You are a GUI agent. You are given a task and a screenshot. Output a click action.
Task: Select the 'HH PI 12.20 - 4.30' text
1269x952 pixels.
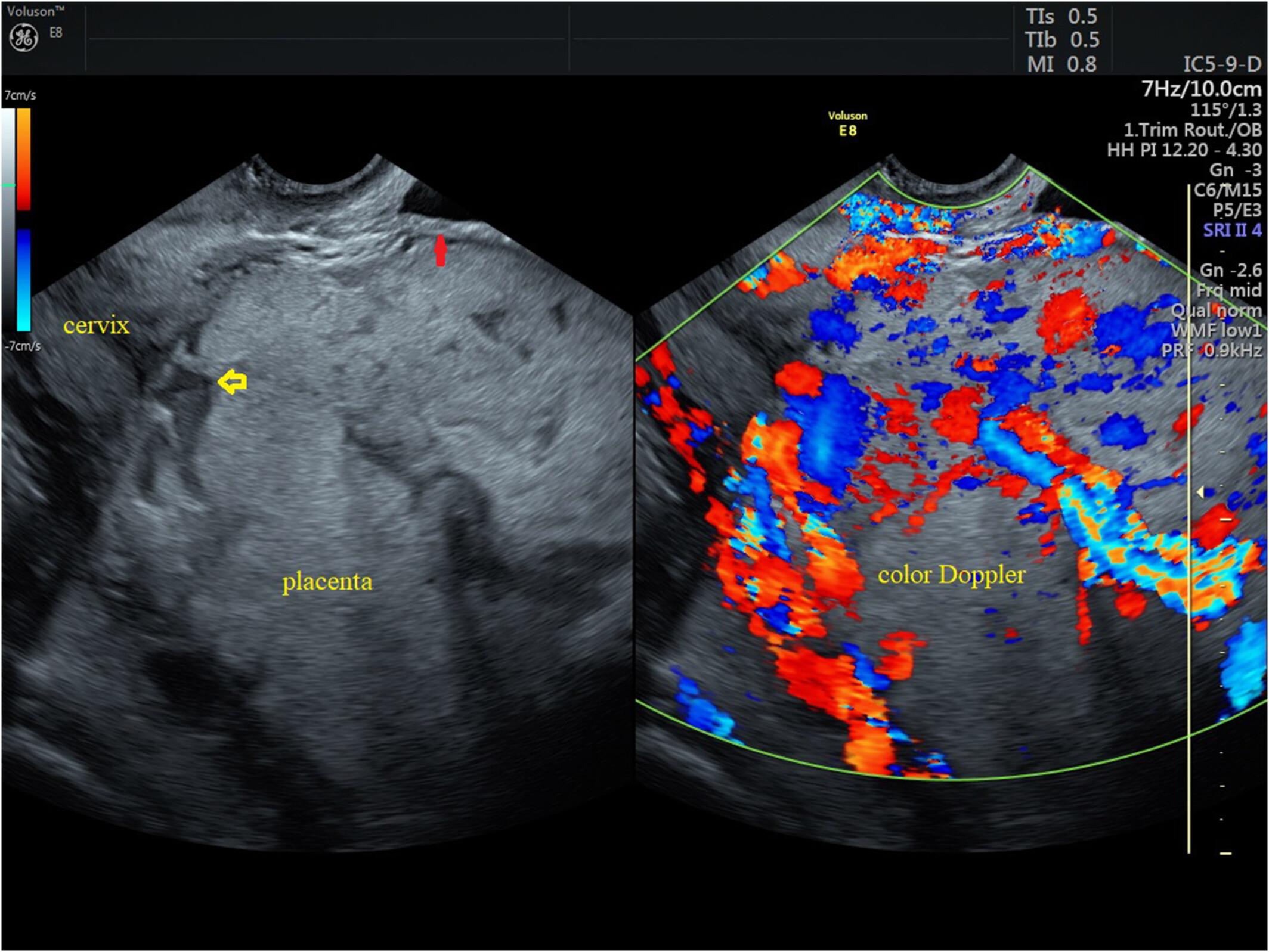coord(1184,150)
